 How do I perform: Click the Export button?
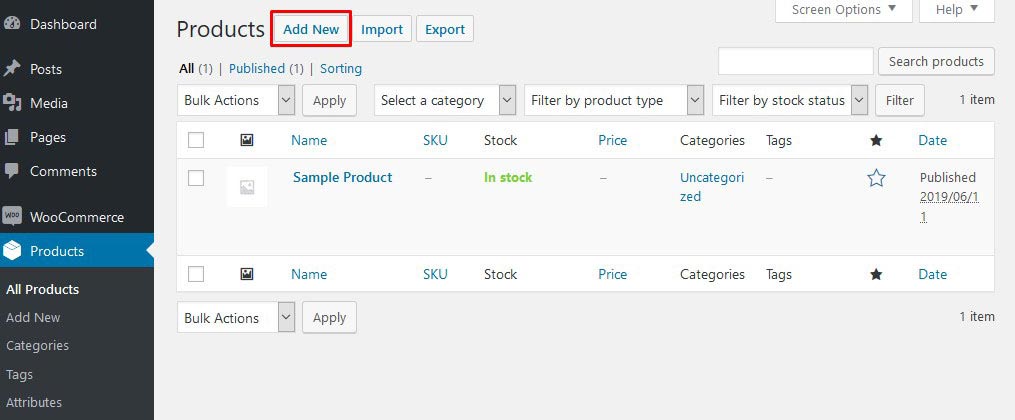point(445,29)
